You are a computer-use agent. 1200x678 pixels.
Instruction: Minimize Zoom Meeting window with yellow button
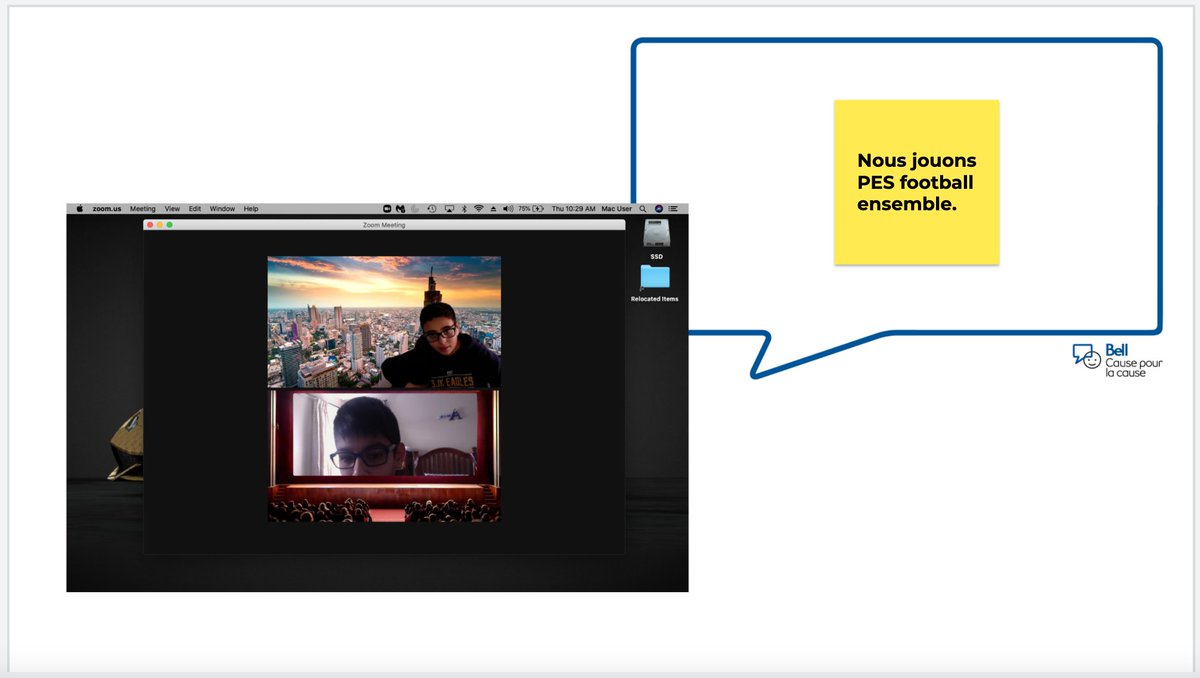[160, 225]
